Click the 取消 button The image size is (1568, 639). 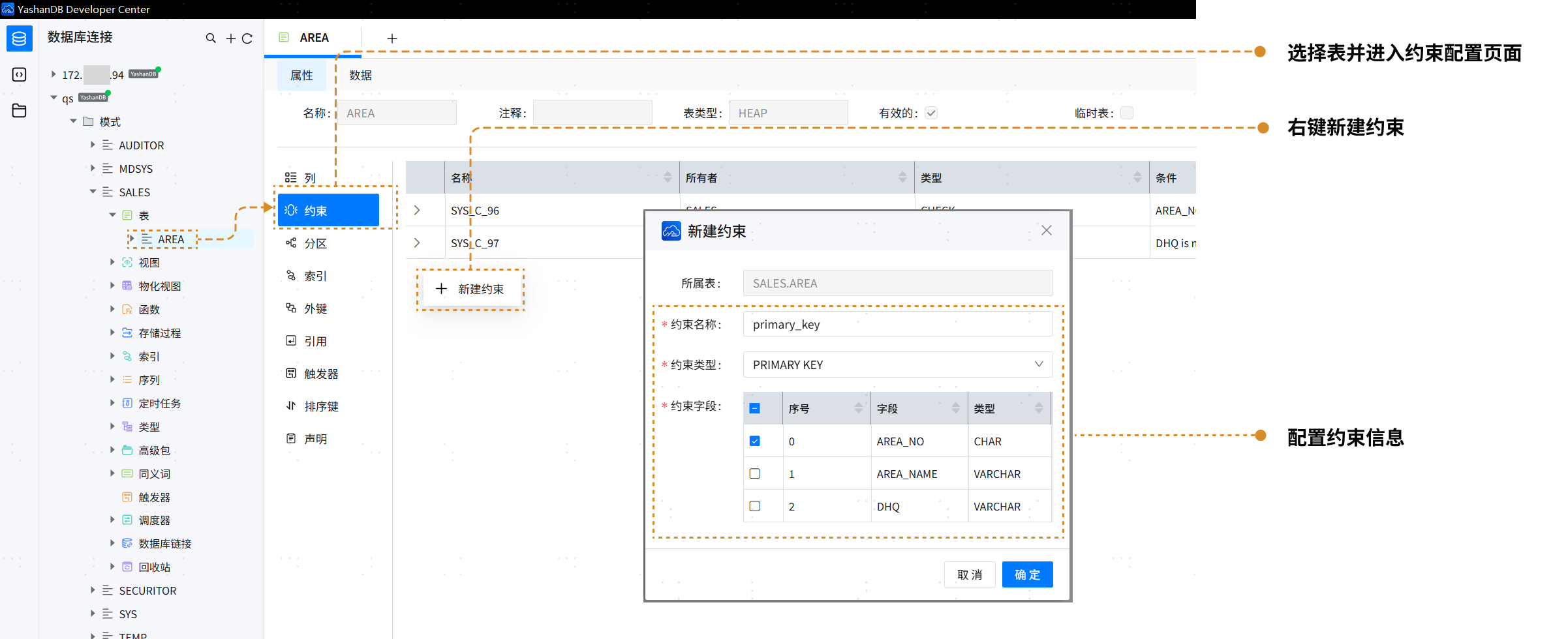[x=969, y=574]
